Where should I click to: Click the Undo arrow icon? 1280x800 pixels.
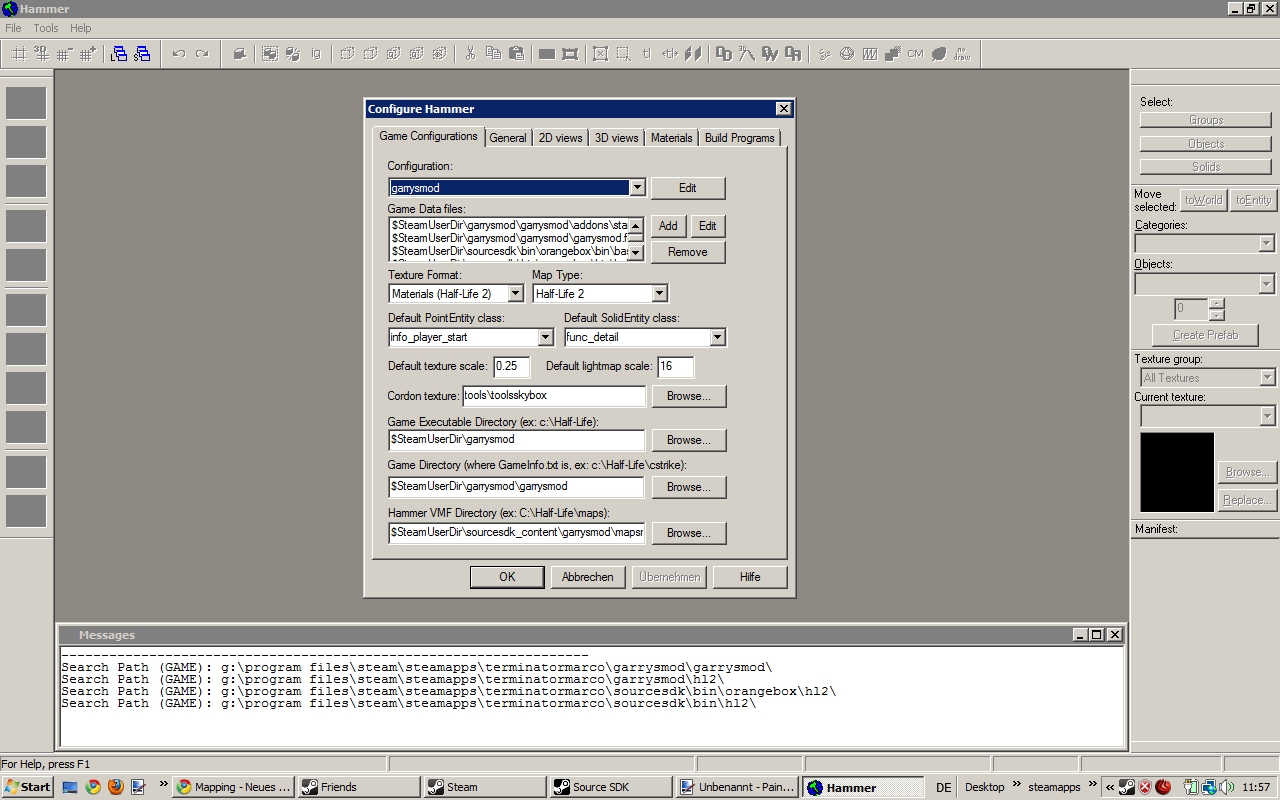[x=179, y=54]
